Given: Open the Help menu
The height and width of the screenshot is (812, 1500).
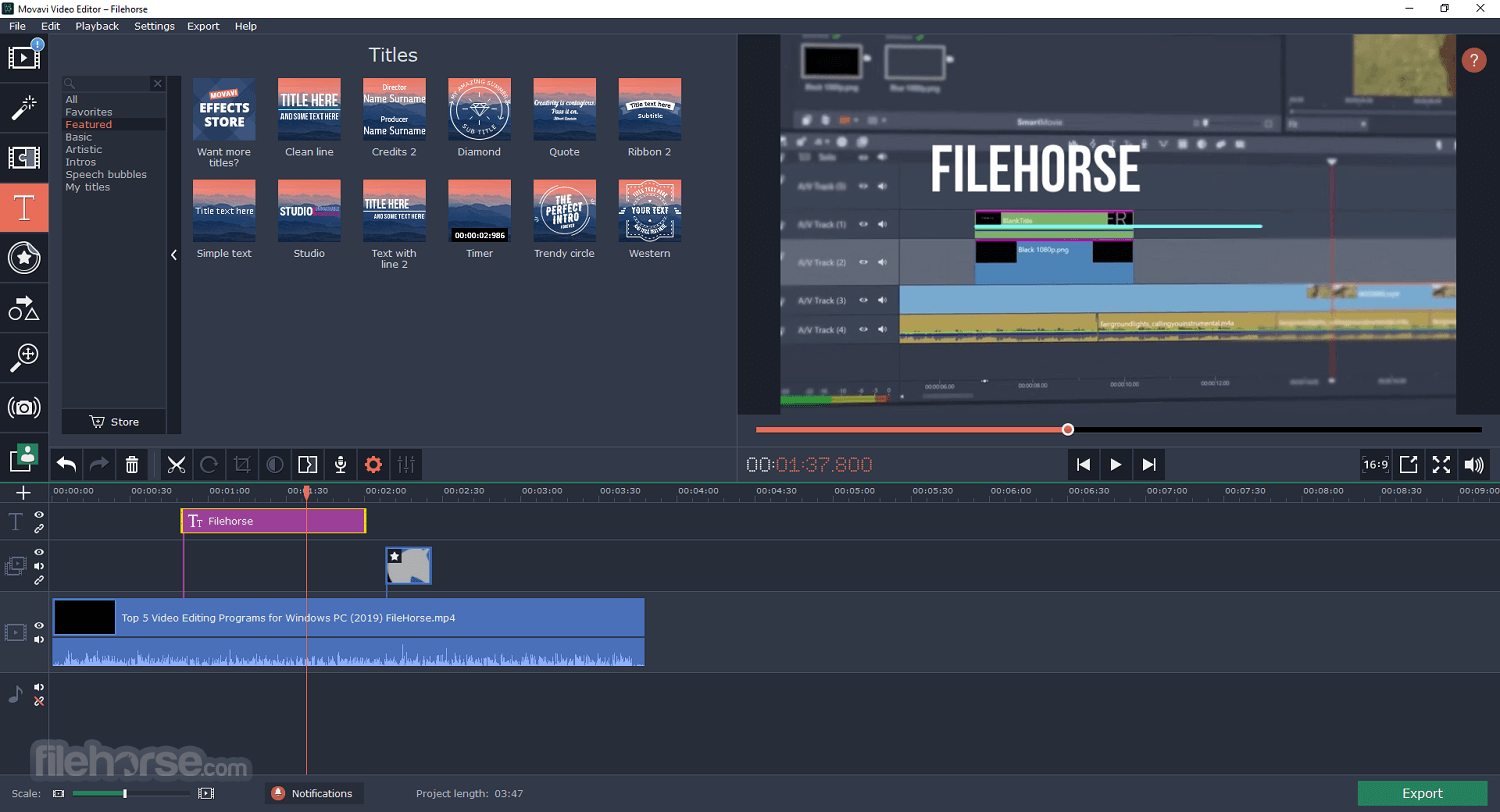Looking at the screenshot, I should 246,26.
